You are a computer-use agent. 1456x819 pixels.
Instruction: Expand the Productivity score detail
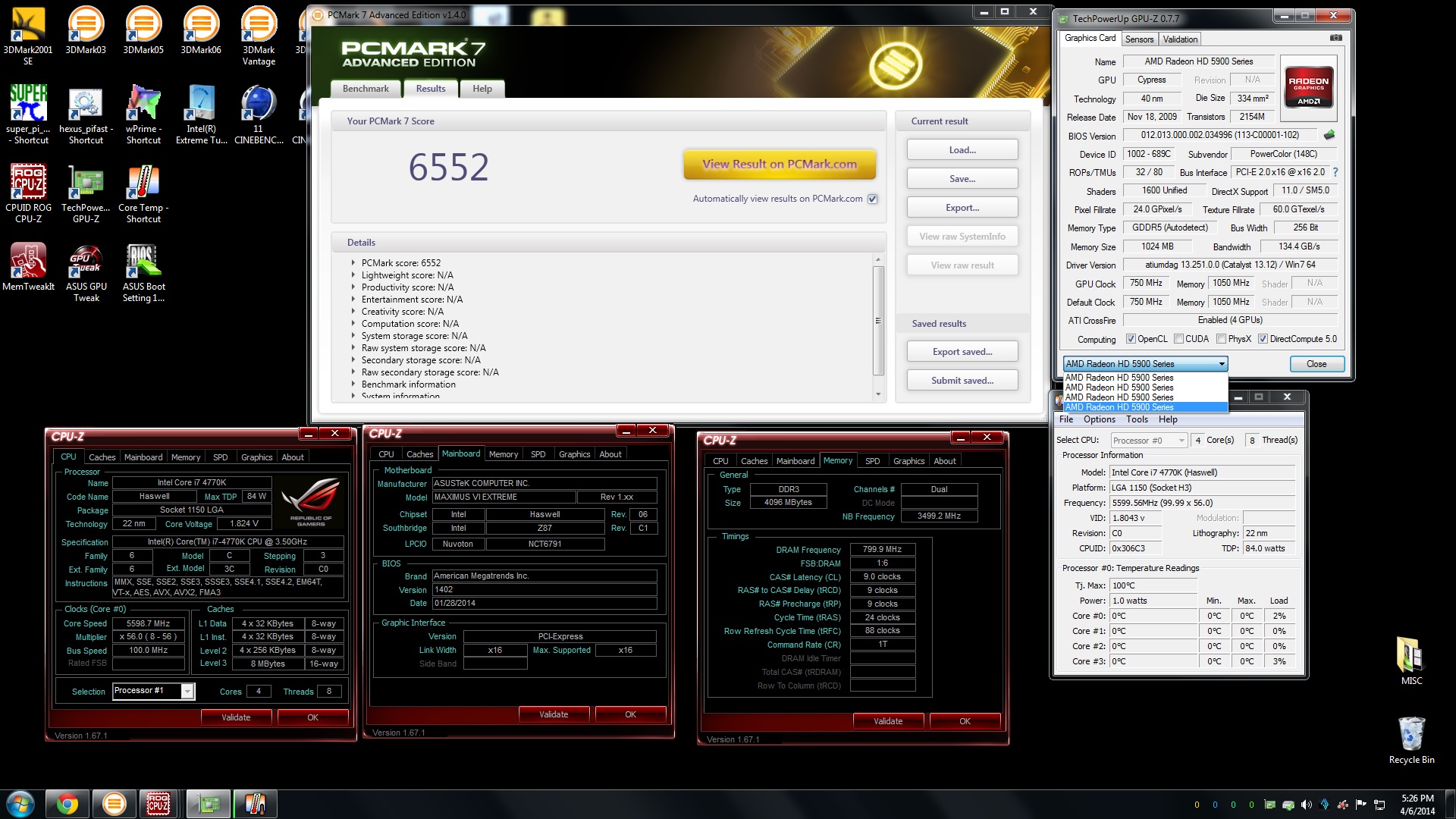point(353,287)
